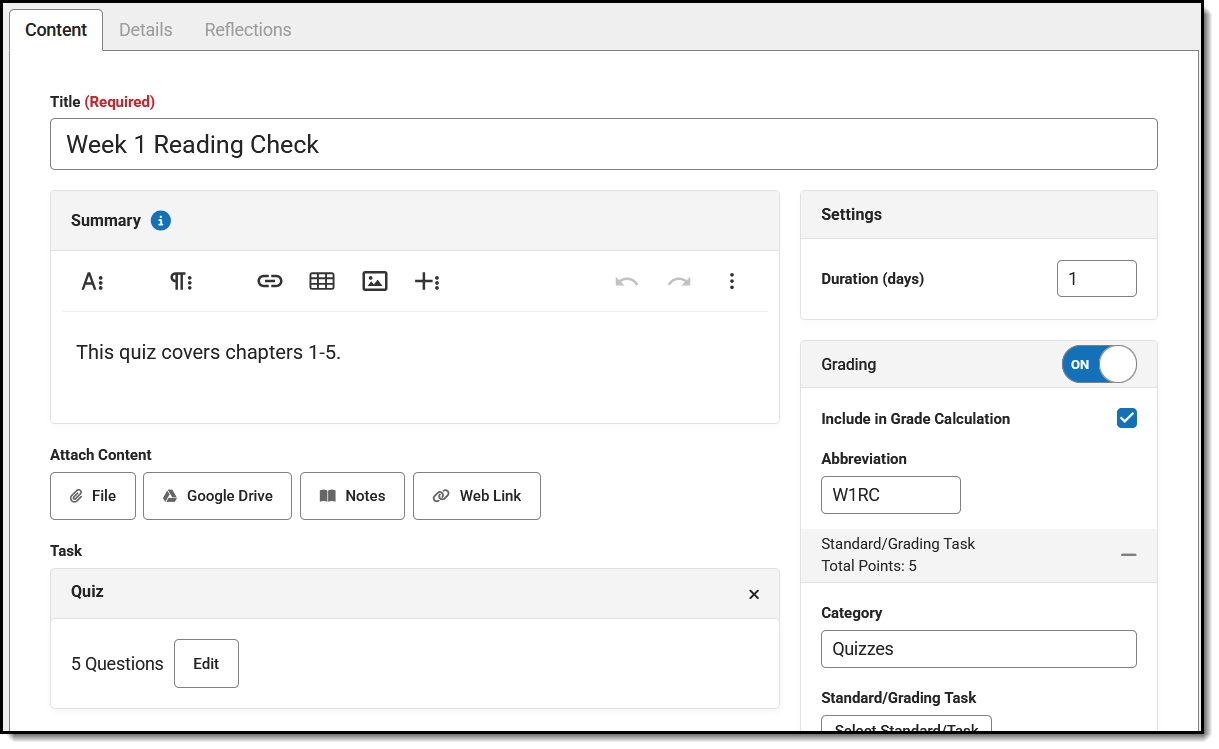Attach Notes content

pyautogui.click(x=352, y=496)
